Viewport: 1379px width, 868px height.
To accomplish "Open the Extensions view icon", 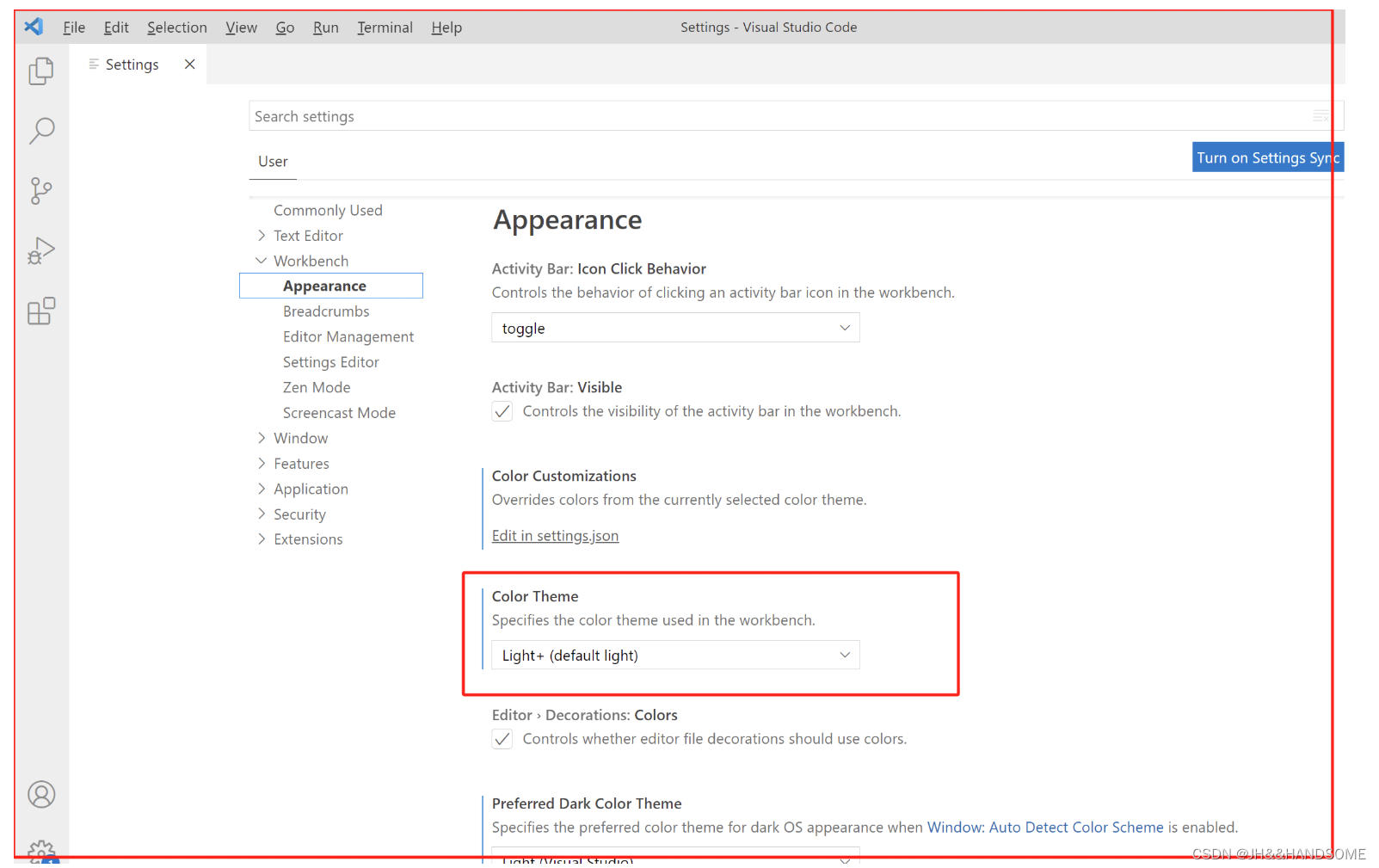I will tap(41, 311).
